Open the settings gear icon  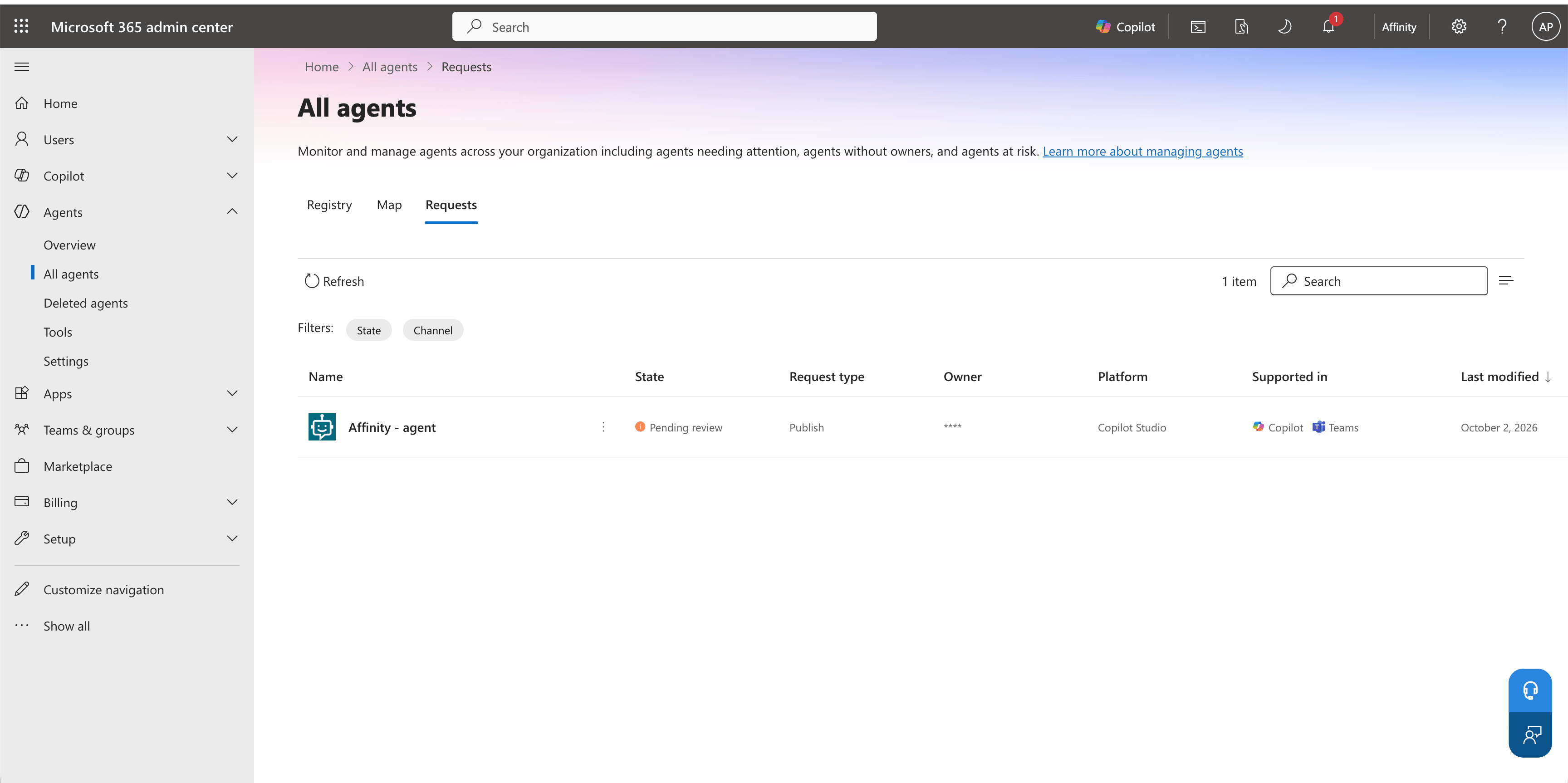click(x=1459, y=26)
